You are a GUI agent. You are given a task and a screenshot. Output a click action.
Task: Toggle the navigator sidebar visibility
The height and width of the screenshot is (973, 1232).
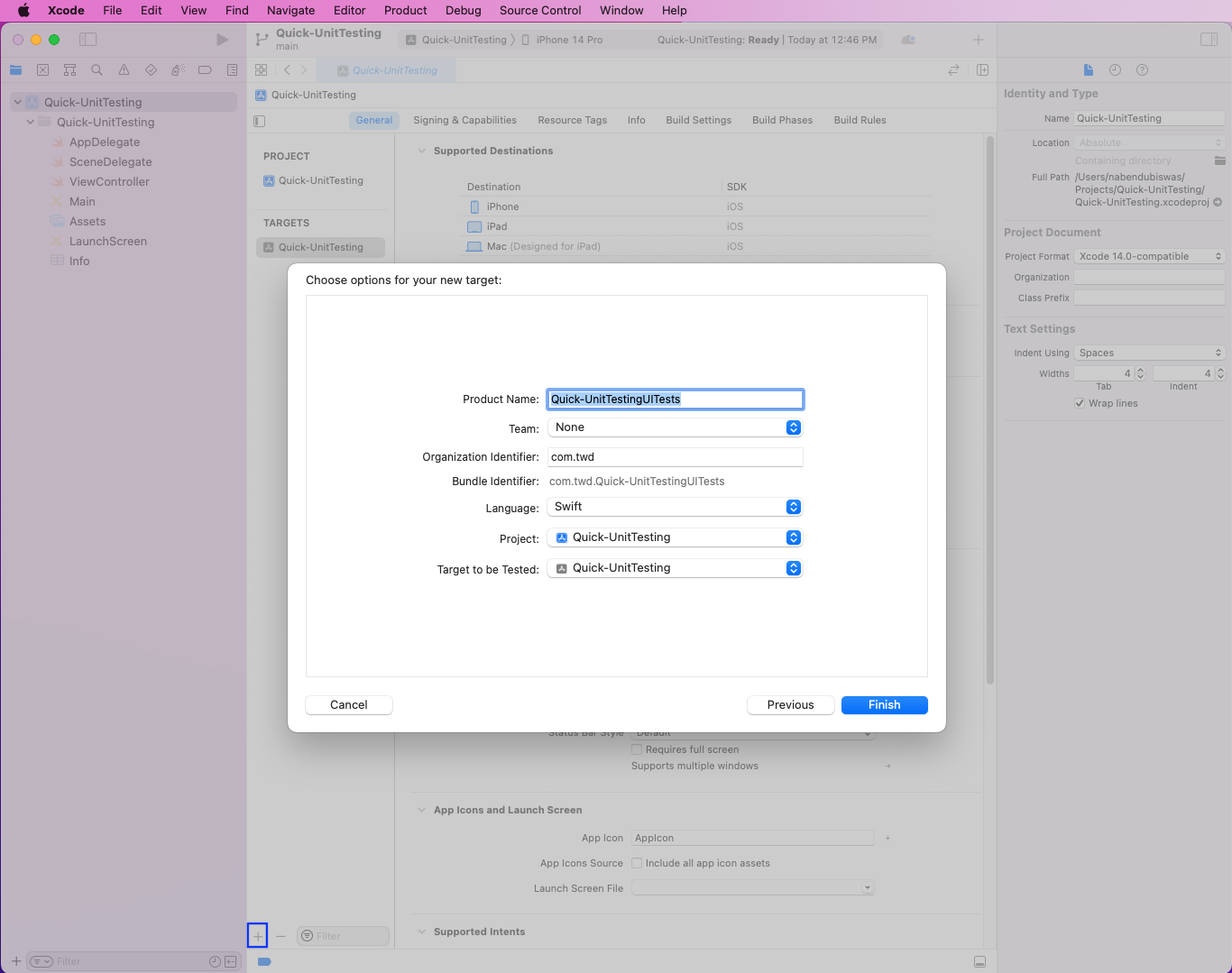tap(87, 40)
